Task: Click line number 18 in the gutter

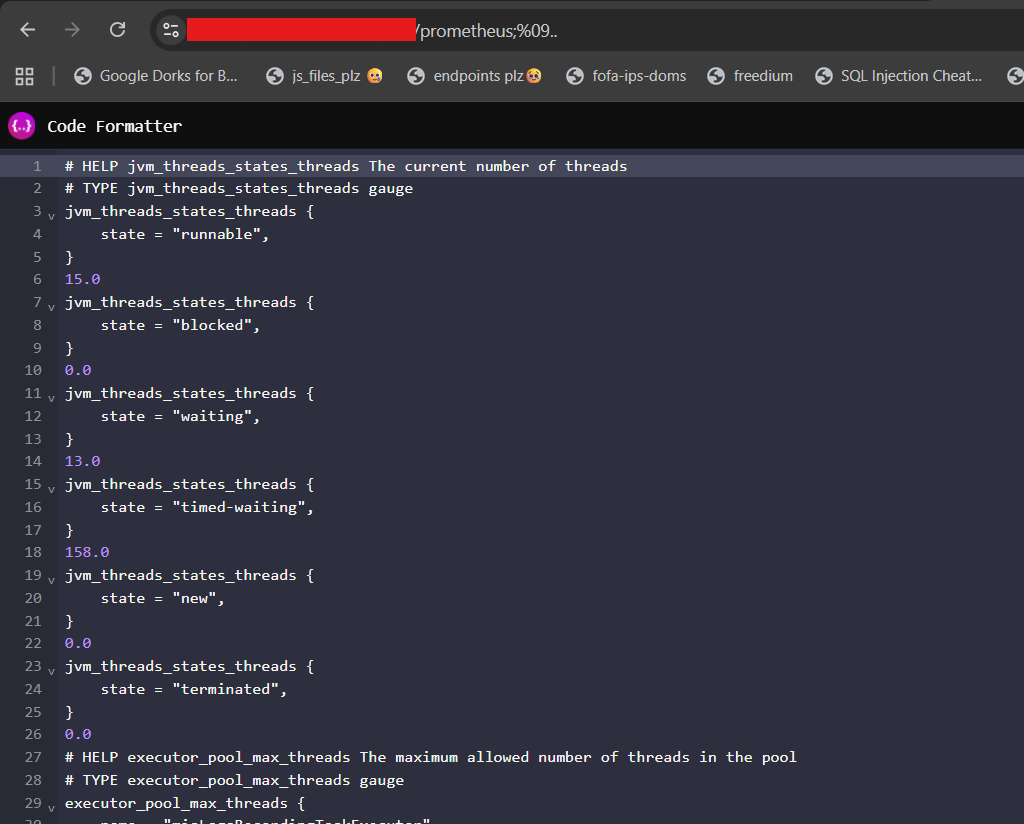Action: tap(33, 552)
